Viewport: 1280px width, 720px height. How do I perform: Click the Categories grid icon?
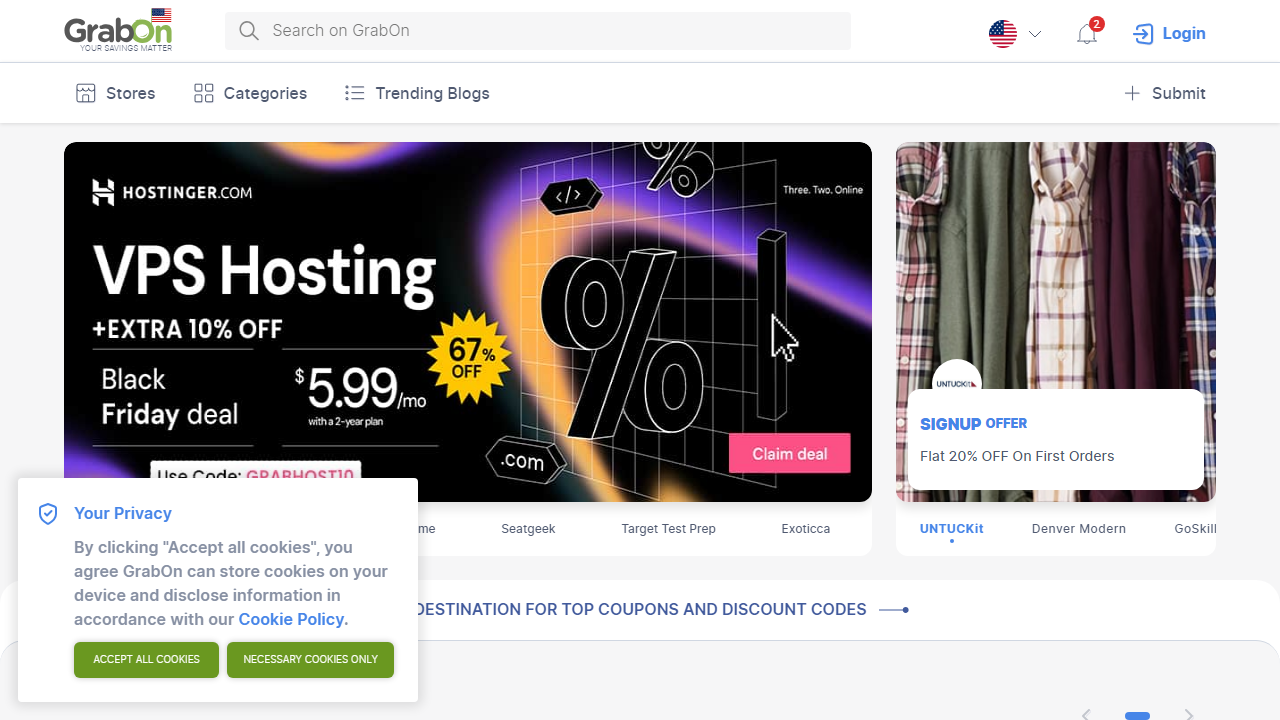[x=204, y=93]
